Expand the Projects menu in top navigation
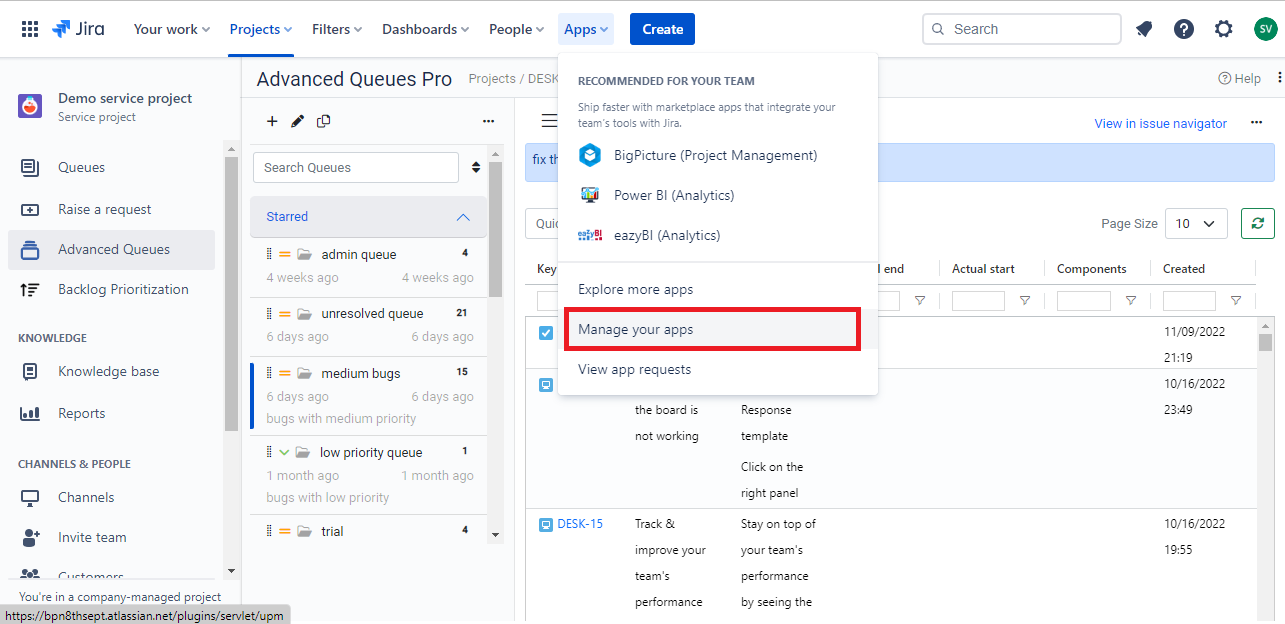 [261, 29]
